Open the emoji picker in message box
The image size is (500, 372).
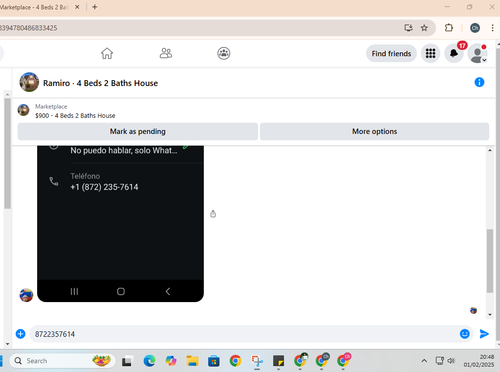(465, 334)
